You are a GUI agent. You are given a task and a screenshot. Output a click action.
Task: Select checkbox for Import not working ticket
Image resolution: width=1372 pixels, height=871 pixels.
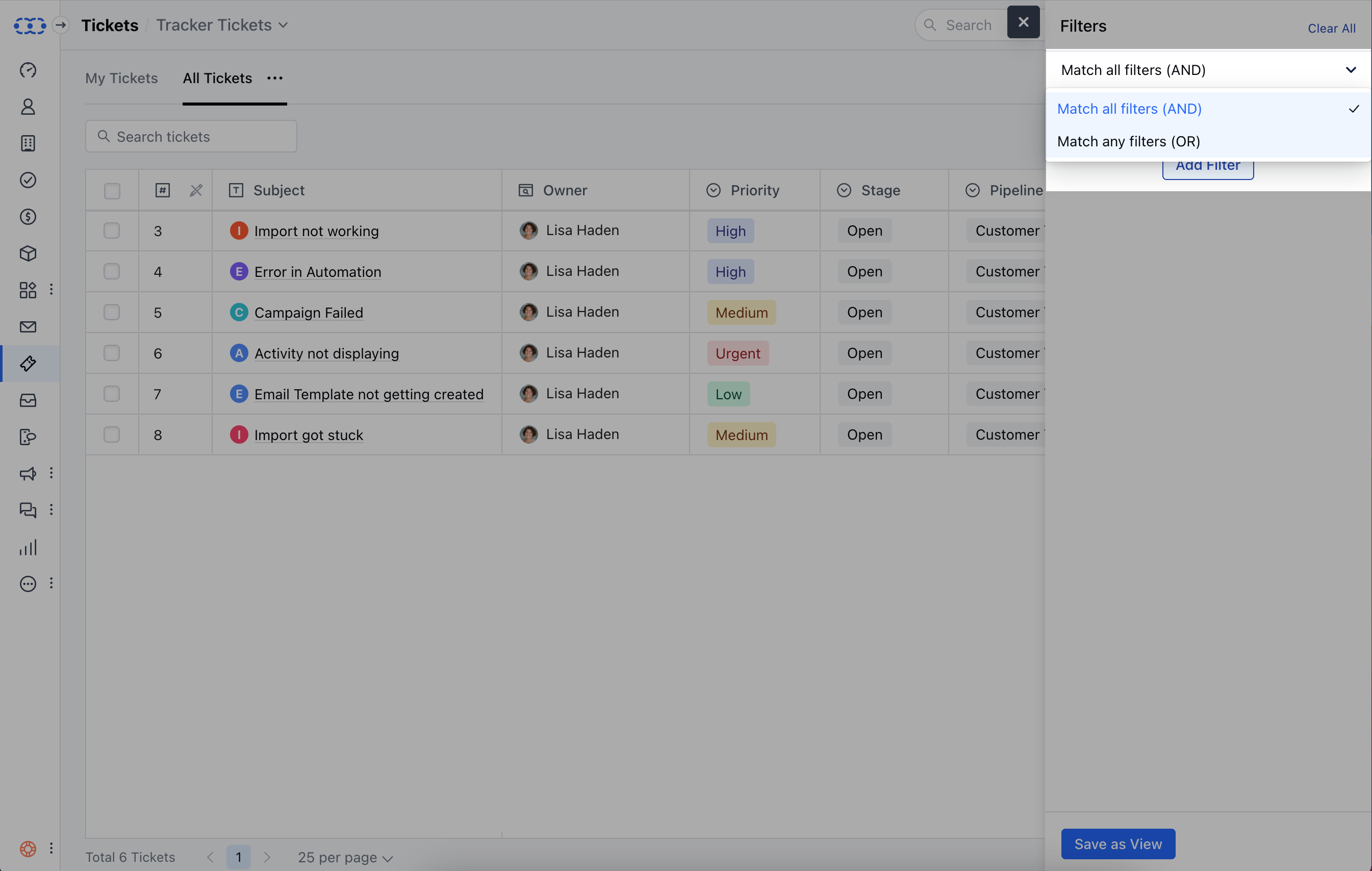tap(112, 230)
